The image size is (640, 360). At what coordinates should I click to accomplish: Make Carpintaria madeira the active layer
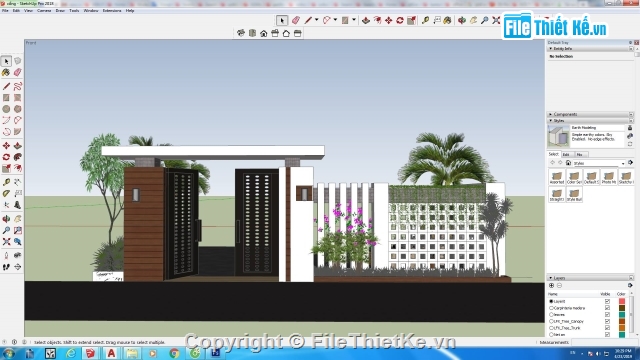551,308
